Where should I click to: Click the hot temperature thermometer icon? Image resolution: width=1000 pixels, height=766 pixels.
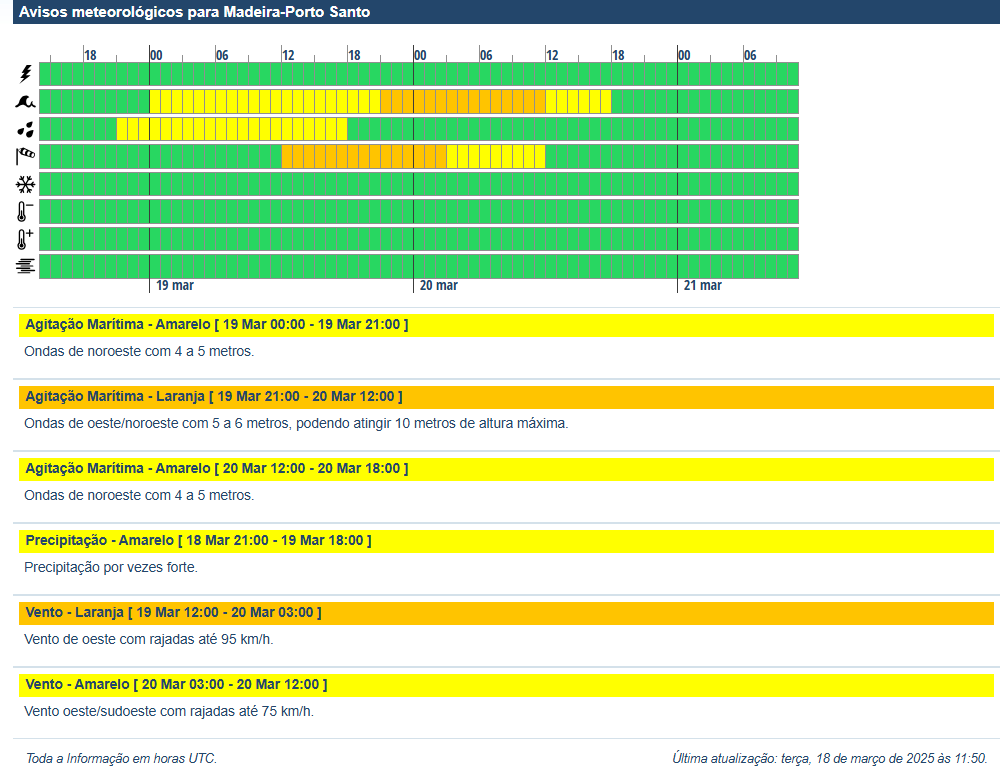[x=25, y=239]
